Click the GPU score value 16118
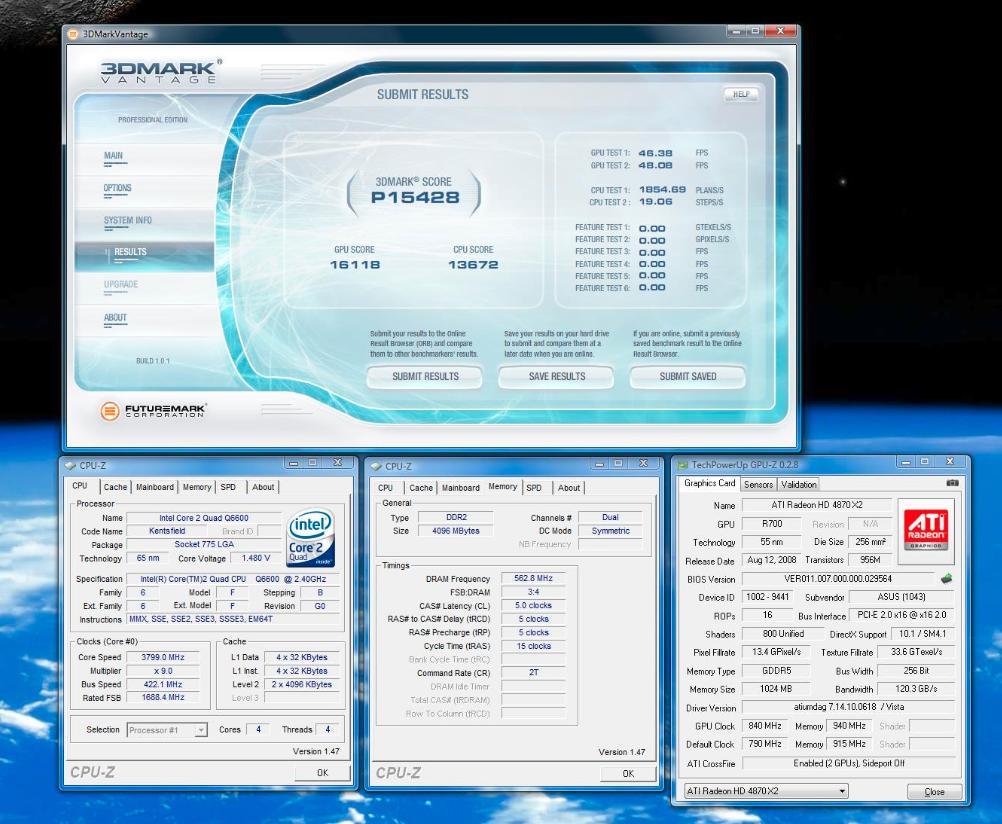 pyautogui.click(x=355, y=265)
